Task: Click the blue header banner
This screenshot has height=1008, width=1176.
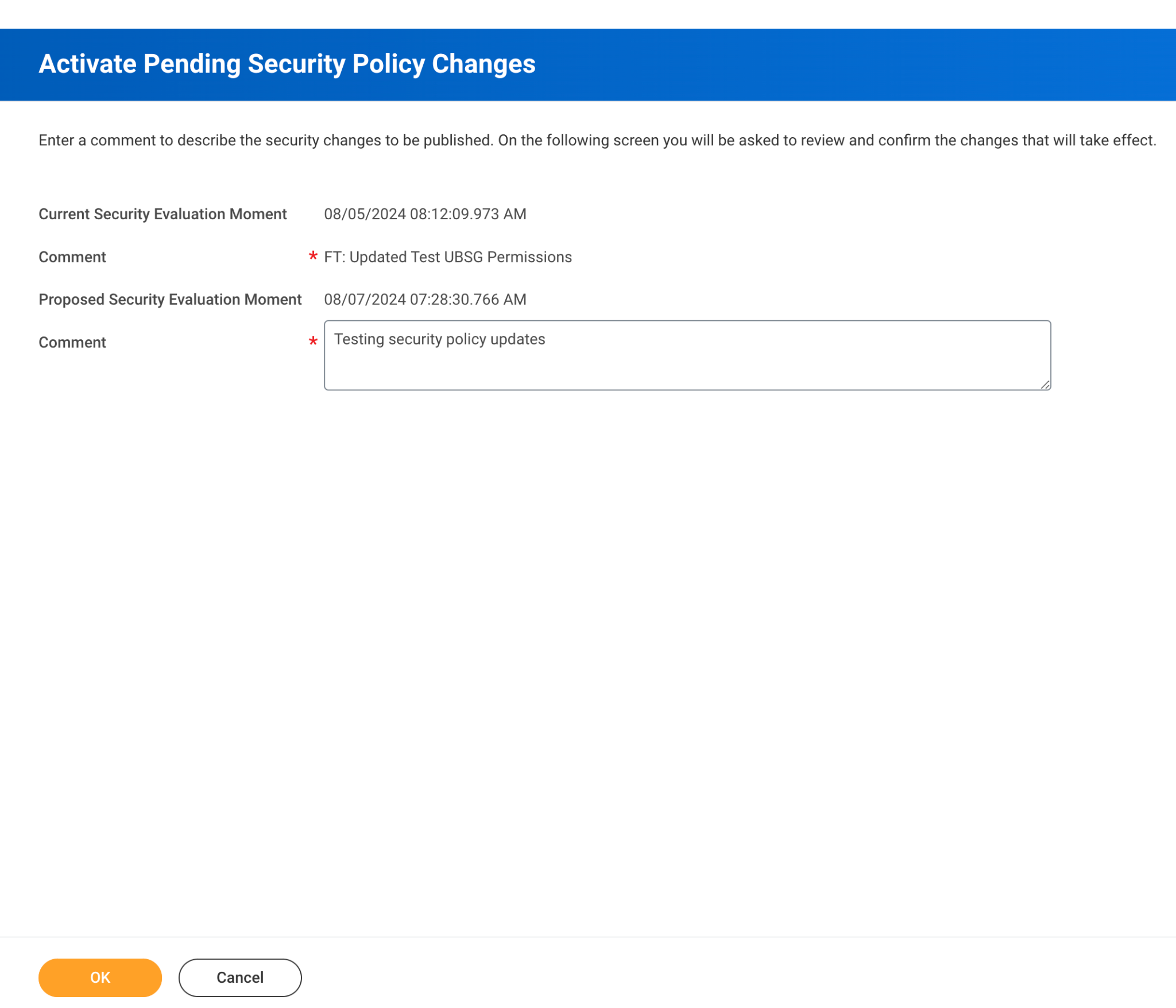Action: (x=588, y=65)
